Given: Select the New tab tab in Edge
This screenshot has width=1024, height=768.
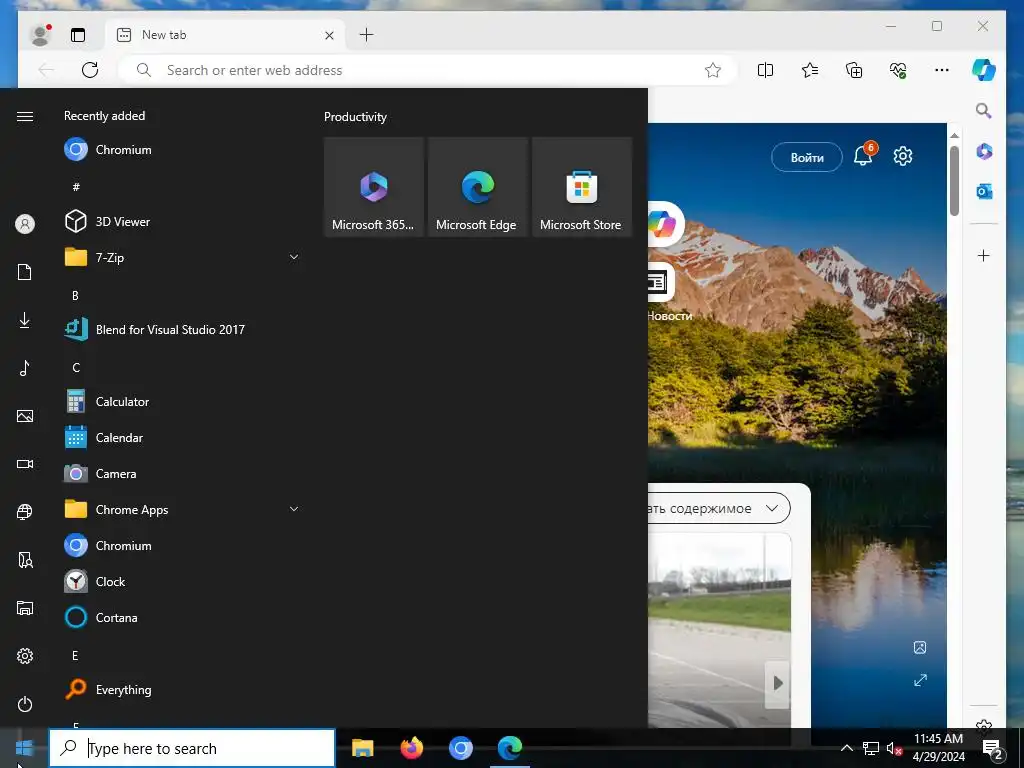Looking at the screenshot, I should coord(225,35).
